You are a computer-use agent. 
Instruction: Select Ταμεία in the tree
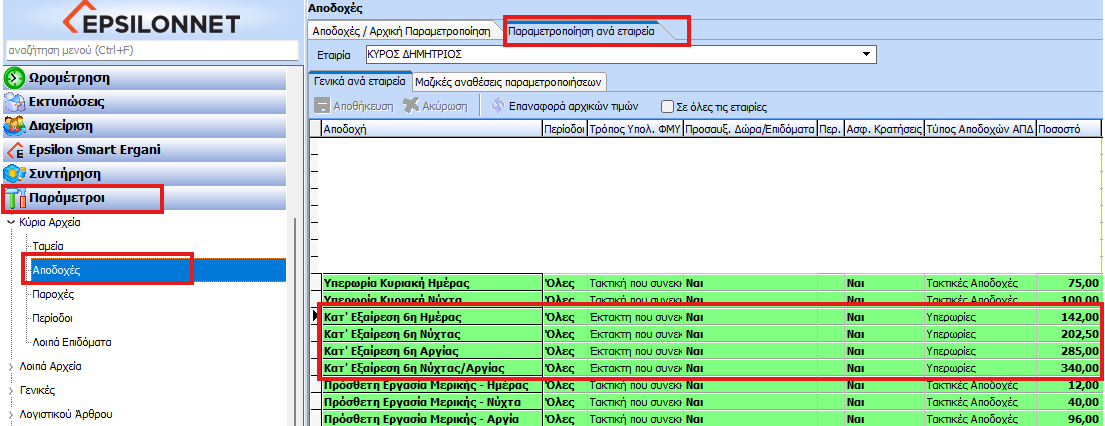point(49,246)
